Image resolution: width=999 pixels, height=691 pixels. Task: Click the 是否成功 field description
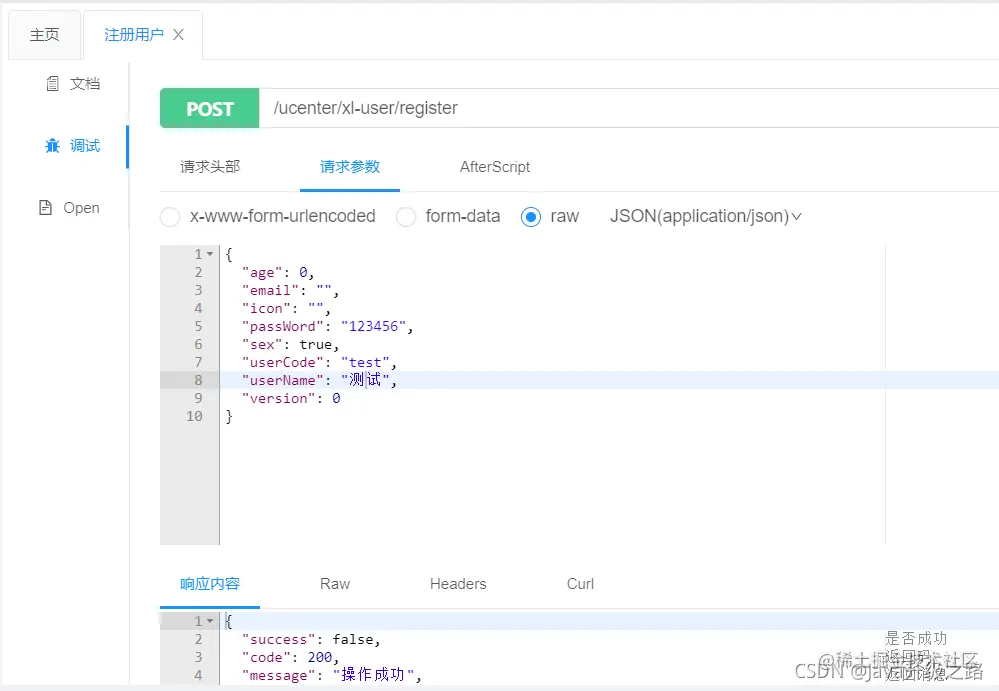[x=916, y=639]
